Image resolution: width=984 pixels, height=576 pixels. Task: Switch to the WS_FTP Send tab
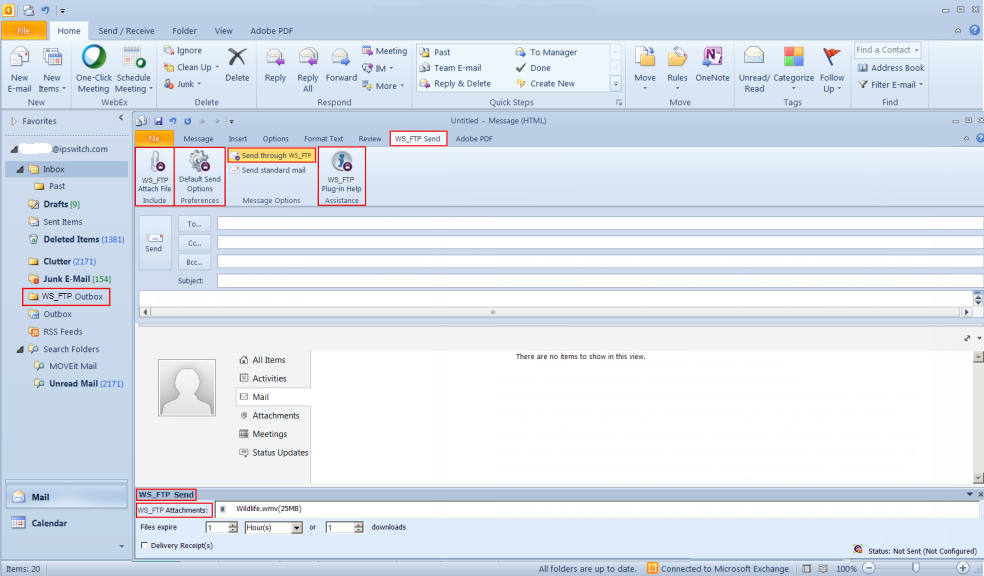(x=418, y=139)
